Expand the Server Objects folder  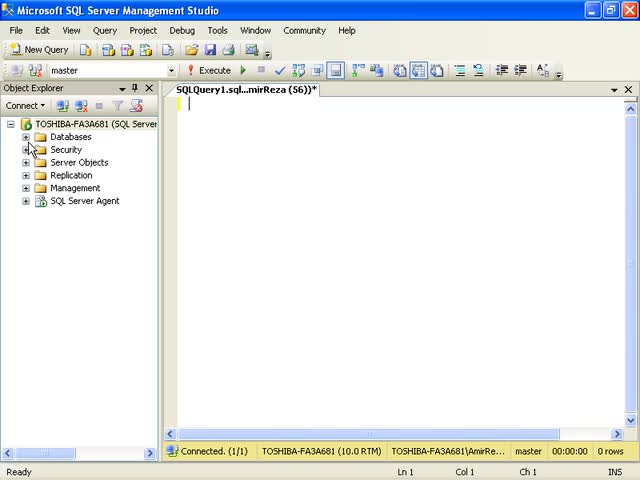(26, 163)
